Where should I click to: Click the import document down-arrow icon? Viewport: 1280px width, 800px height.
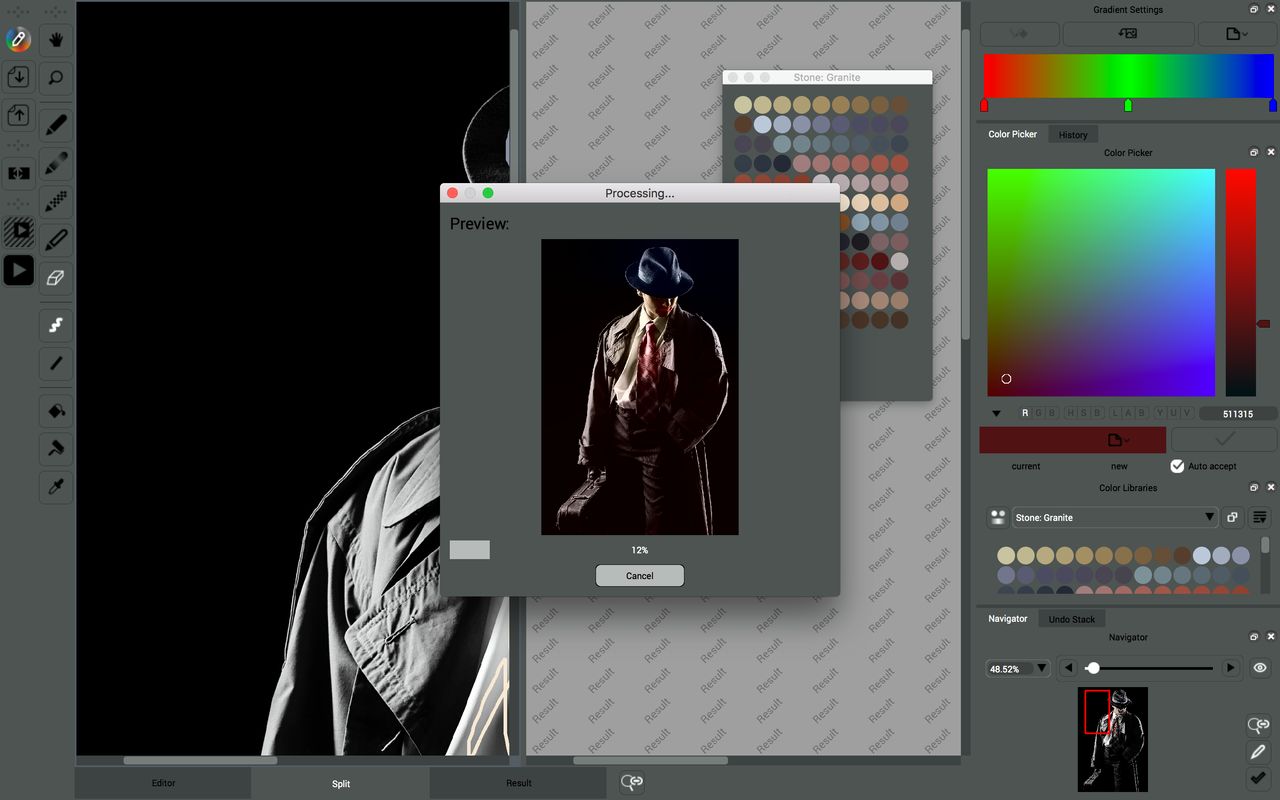point(18,77)
